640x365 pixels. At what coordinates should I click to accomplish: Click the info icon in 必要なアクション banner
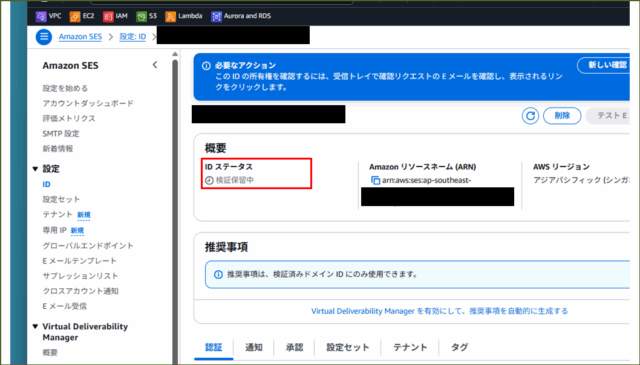[x=207, y=66]
